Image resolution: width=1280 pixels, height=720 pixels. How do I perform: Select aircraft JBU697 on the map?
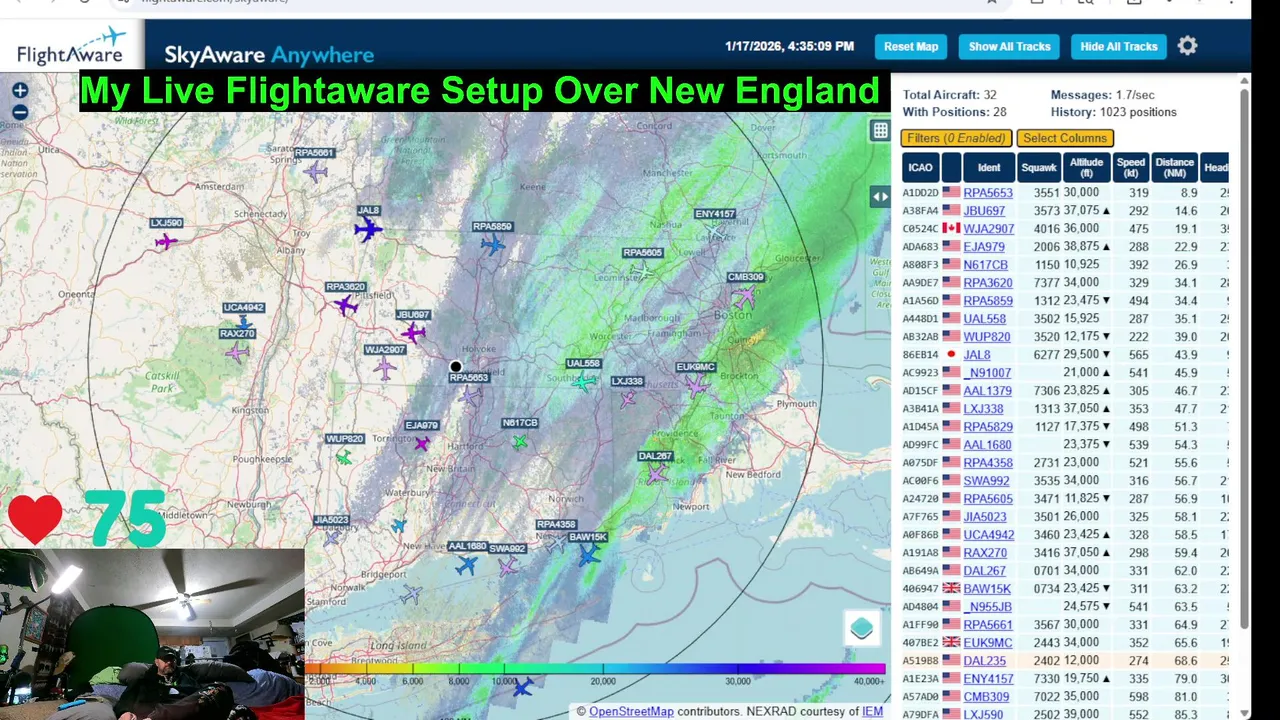pos(413,332)
